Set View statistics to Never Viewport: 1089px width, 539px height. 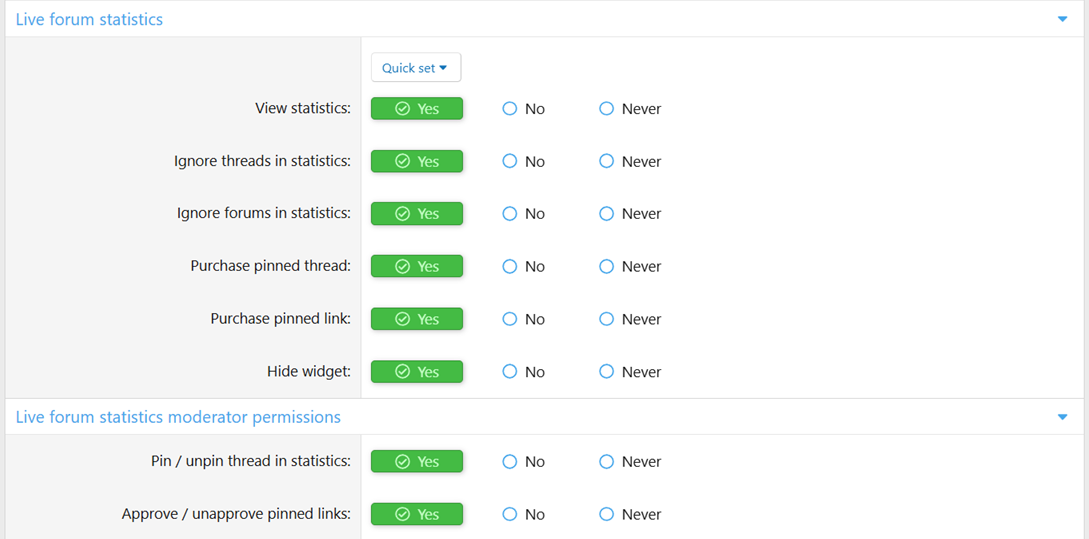click(607, 109)
